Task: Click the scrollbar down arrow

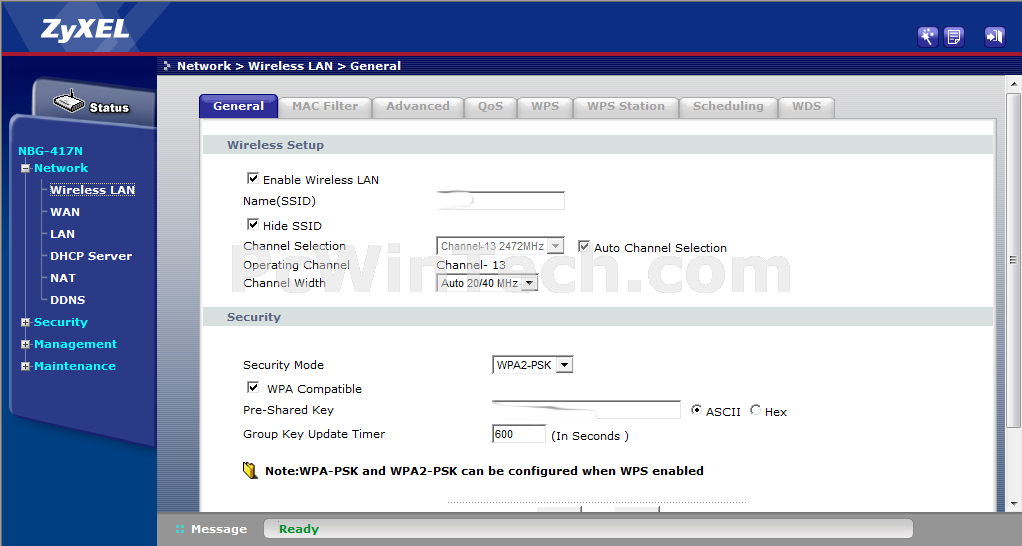Action: pos(1014,504)
